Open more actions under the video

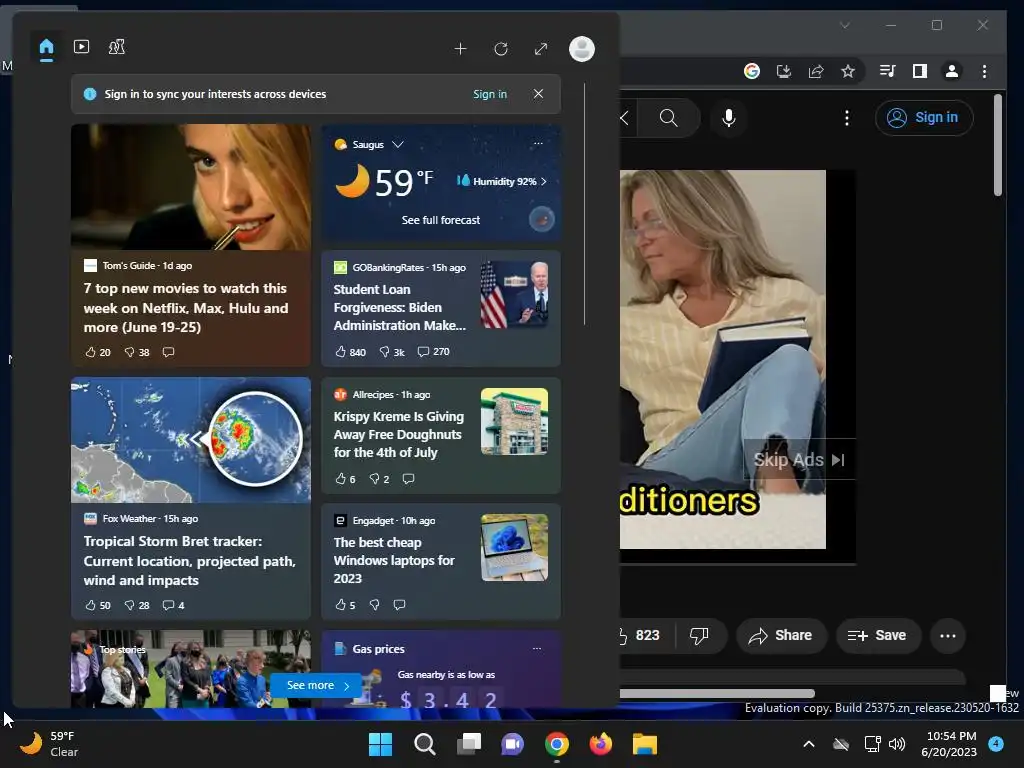[x=948, y=635]
